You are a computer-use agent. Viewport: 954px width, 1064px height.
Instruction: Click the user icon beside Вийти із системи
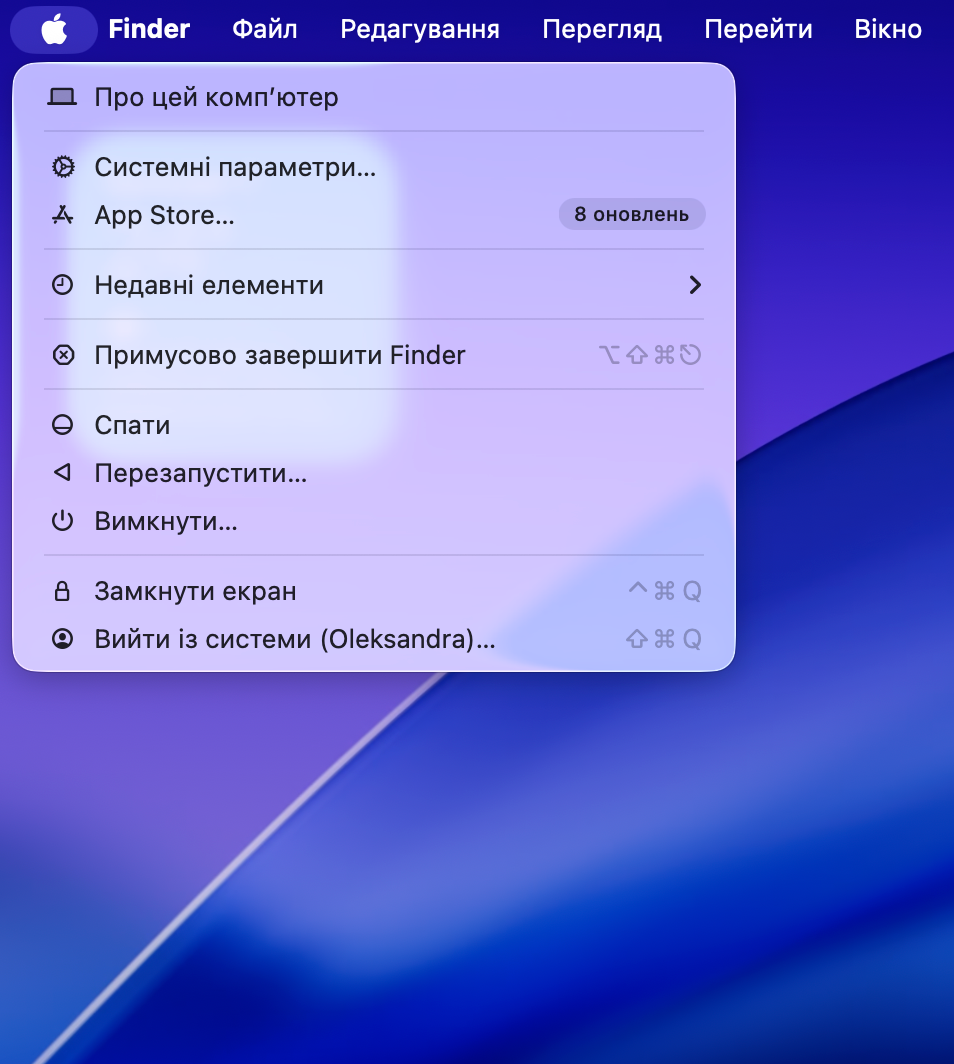click(62, 639)
